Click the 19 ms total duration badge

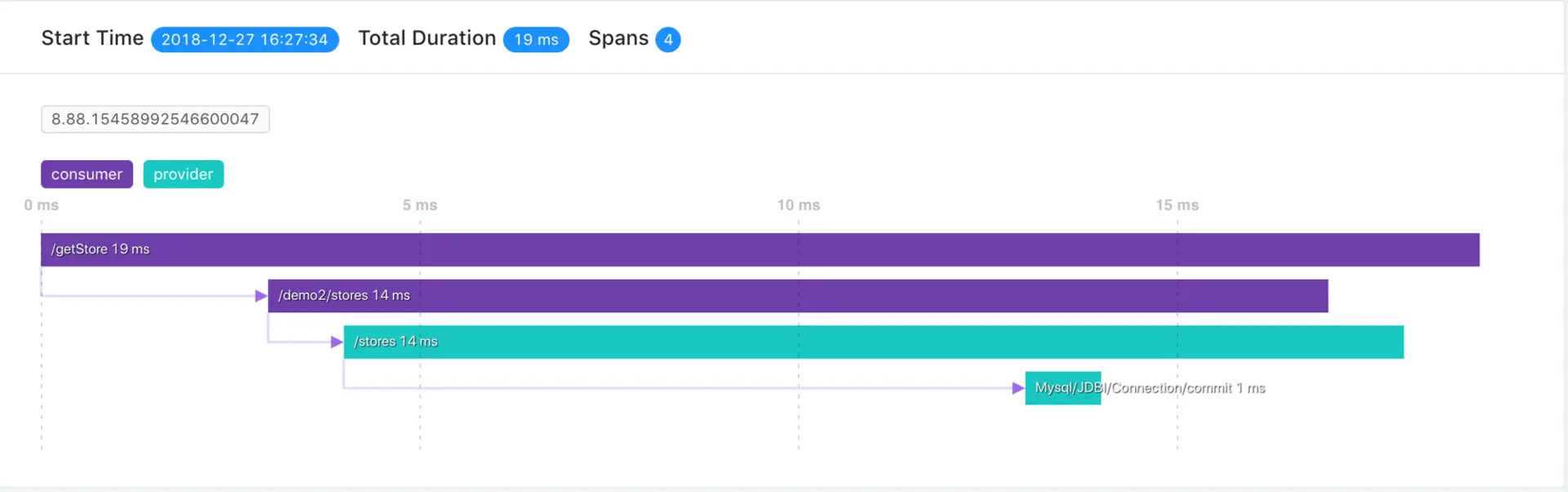[x=537, y=39]
